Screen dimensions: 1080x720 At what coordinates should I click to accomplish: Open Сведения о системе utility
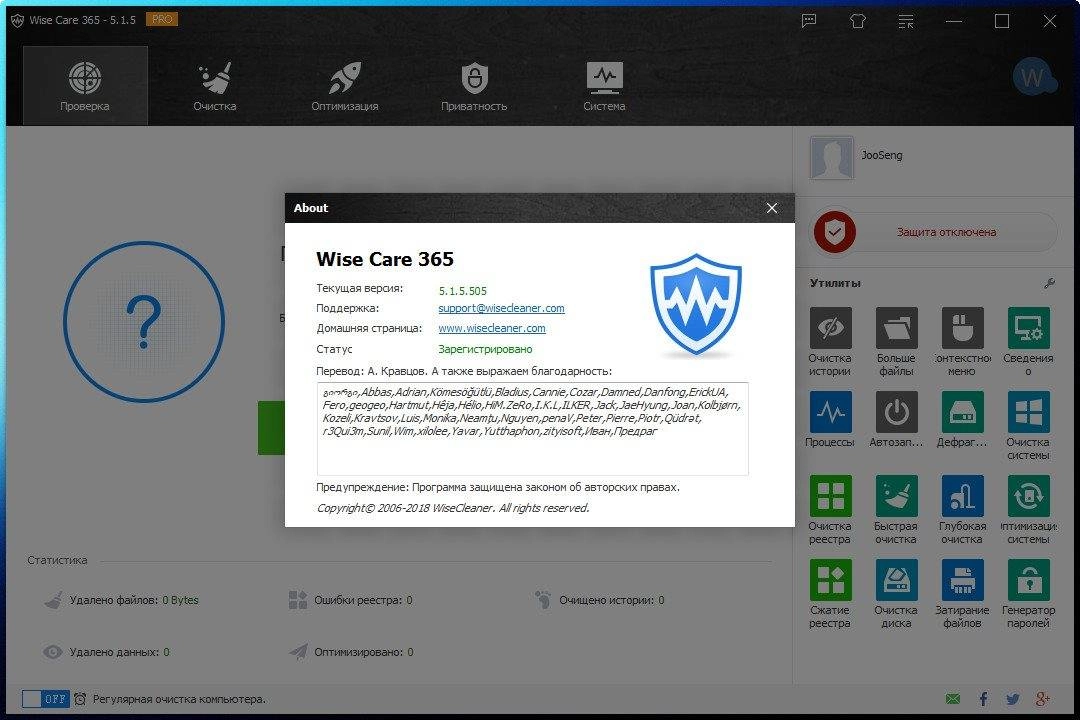(1028, 342)
